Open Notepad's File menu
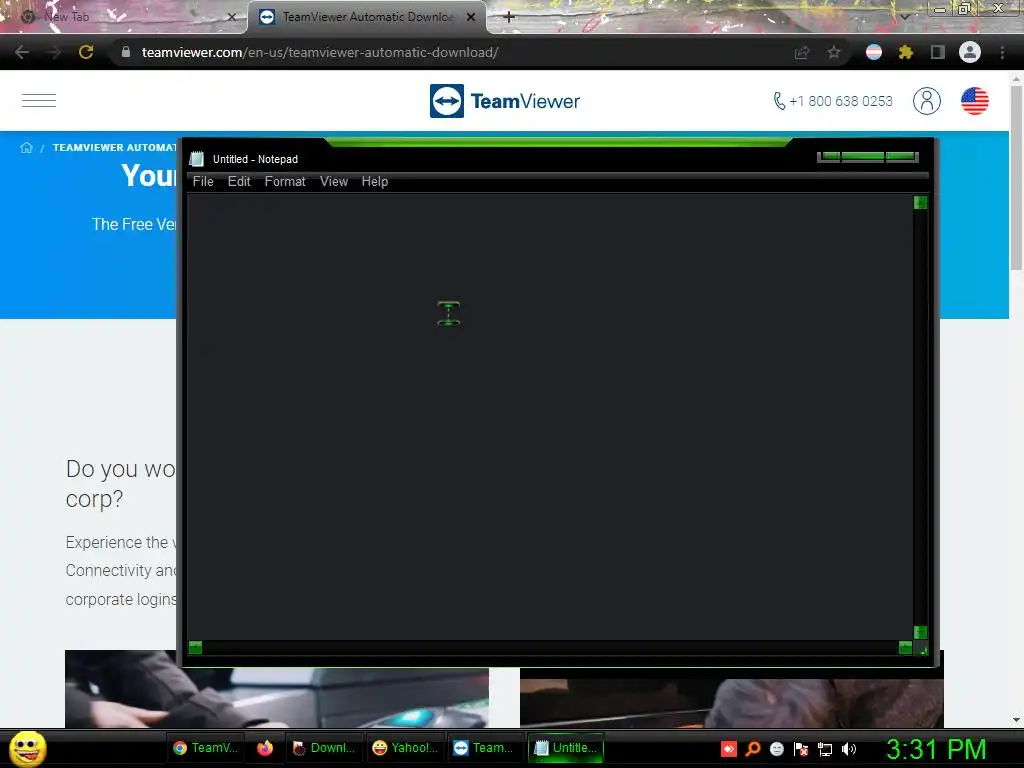This screenshot has height=768, width=1024. coord(203,182)
